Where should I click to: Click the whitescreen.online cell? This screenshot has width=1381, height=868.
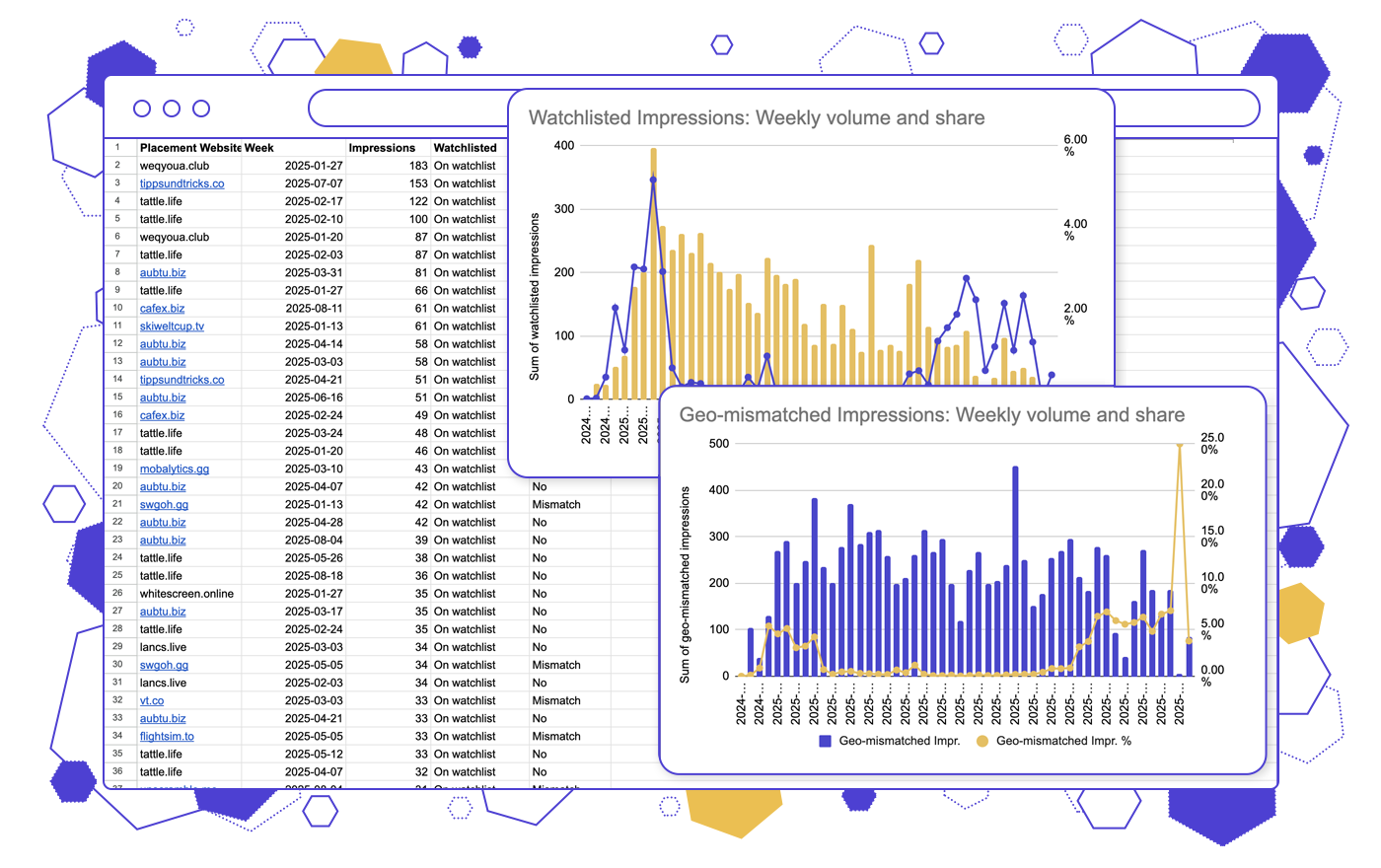pos(186,594)
